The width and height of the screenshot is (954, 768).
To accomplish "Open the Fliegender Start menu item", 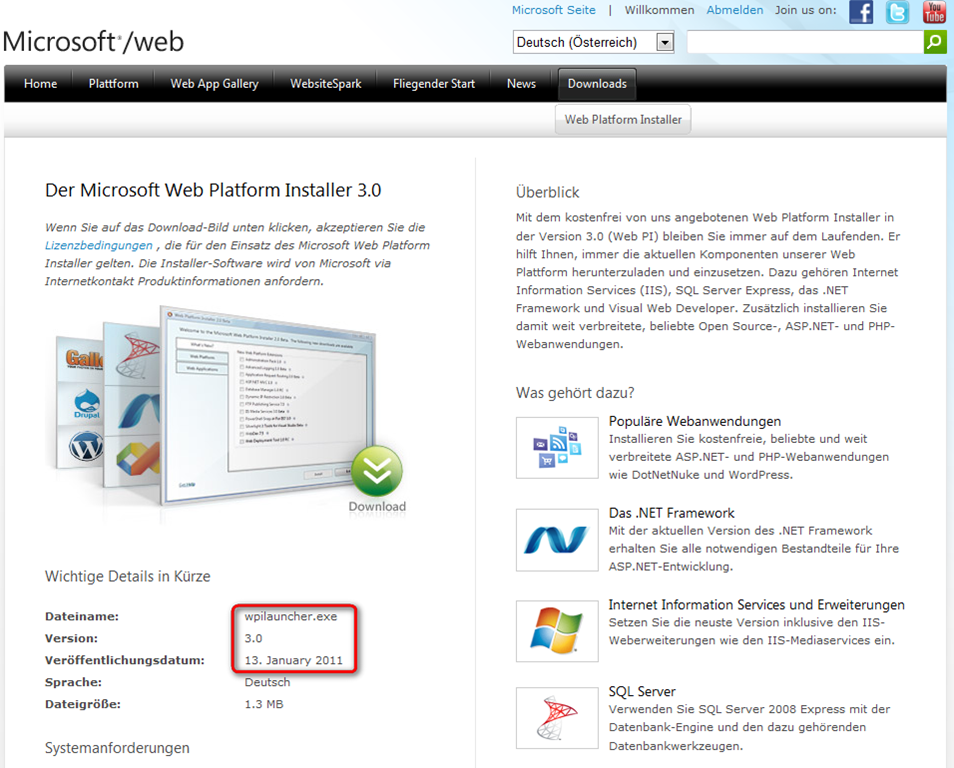I will coord(434,83).
